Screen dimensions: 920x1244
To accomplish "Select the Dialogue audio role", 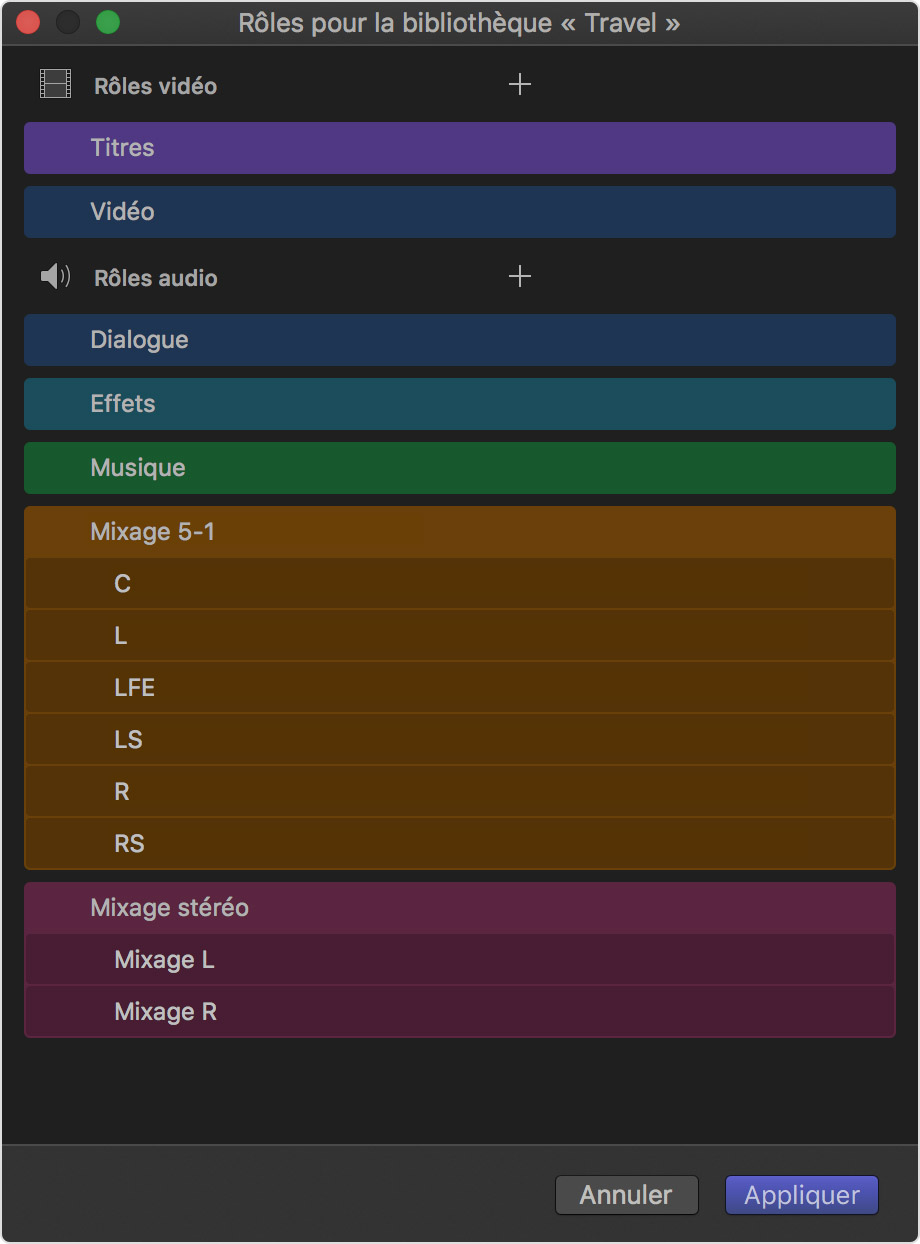I will [x=459, y=340].
